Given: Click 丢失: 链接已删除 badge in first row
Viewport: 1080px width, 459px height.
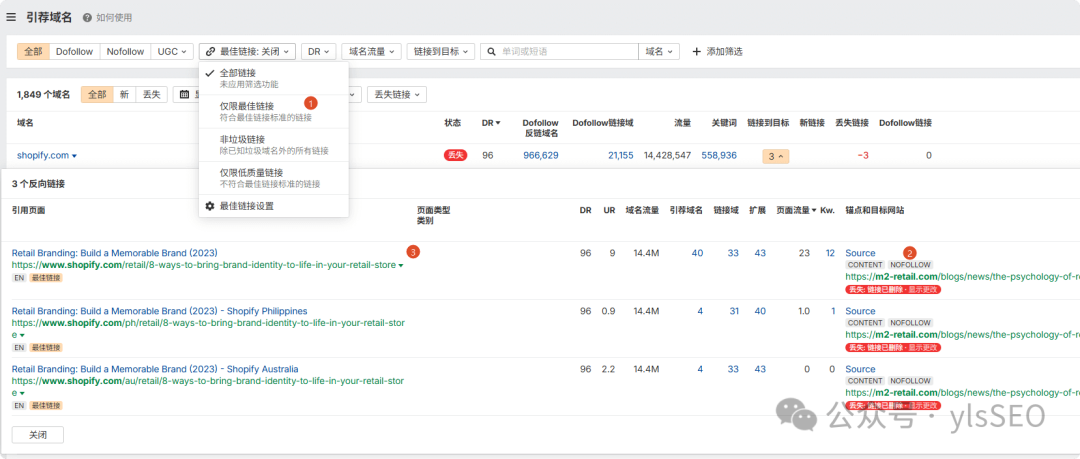Looking at the screenshot, I should tap(893, 289).
